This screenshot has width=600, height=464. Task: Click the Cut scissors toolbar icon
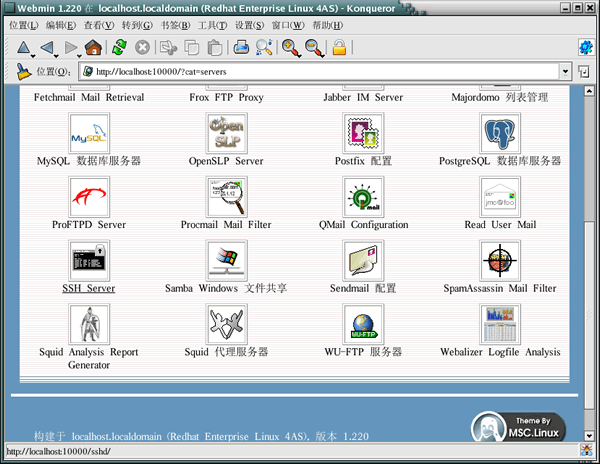pyautogui.click(x=168, y=47)
